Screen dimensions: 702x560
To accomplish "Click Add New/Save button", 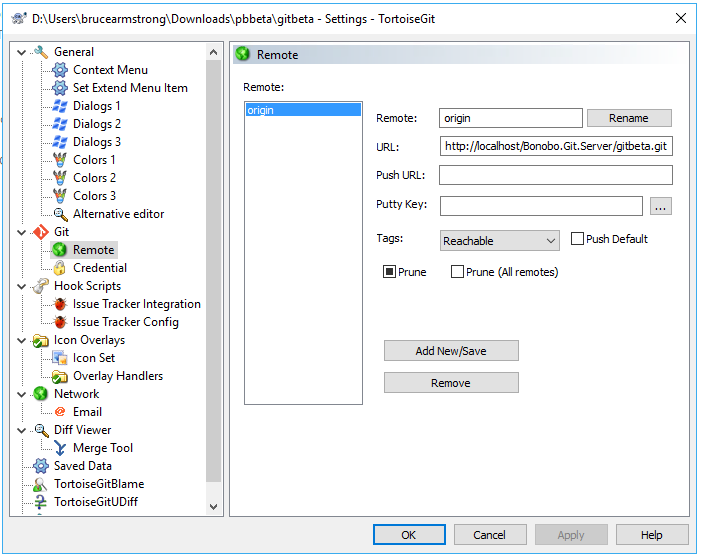I will (451, 351).
